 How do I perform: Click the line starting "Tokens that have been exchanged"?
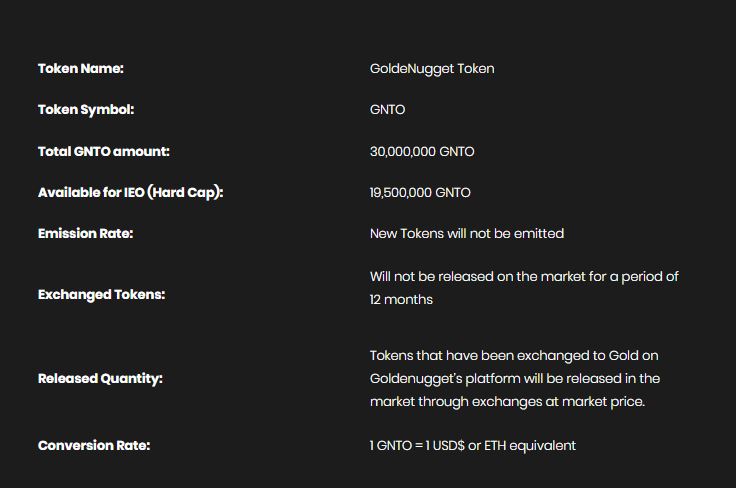point(514,356)
